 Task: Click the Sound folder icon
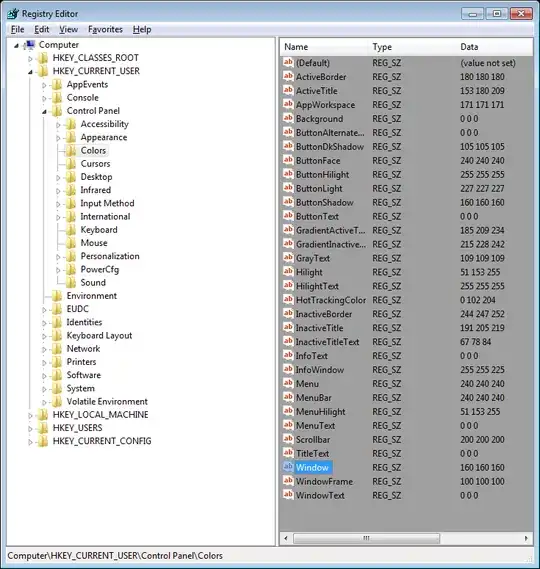(71, 282)
